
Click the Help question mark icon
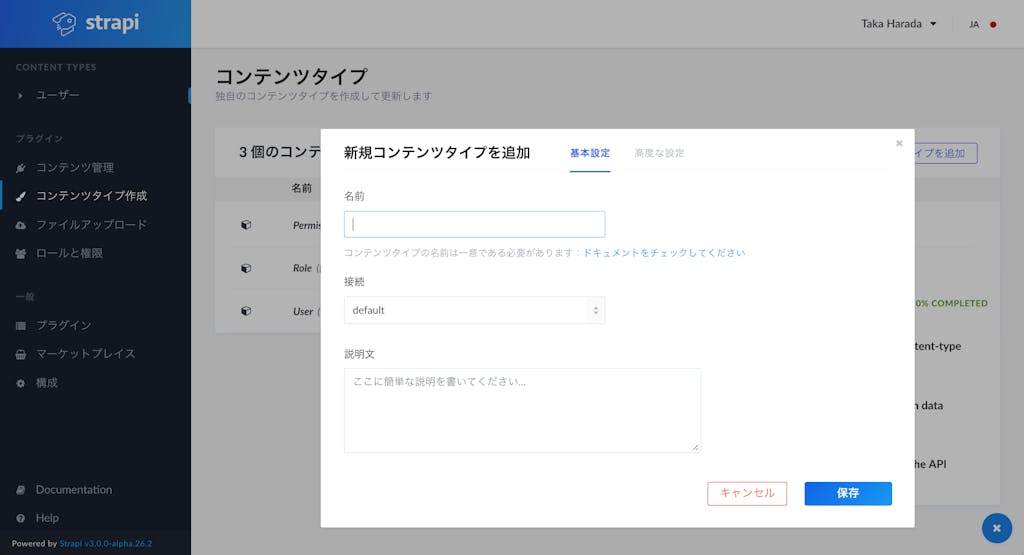(x=21, y=518)
